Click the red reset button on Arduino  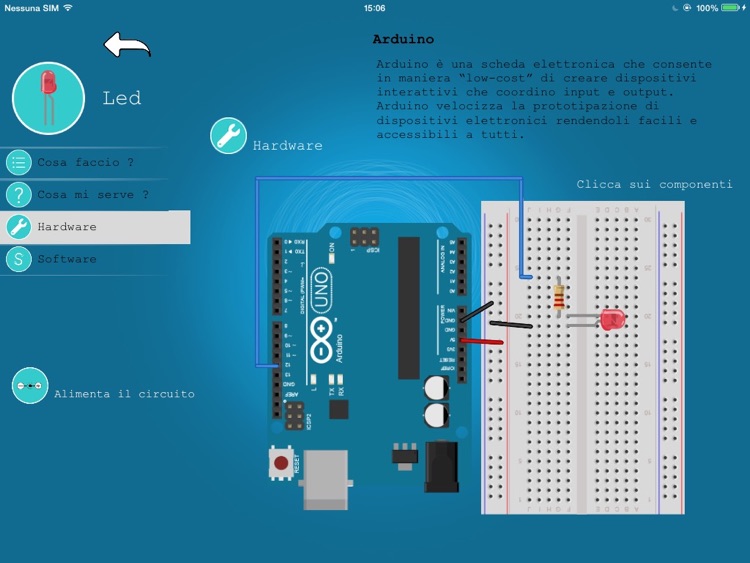pos(281,463)
